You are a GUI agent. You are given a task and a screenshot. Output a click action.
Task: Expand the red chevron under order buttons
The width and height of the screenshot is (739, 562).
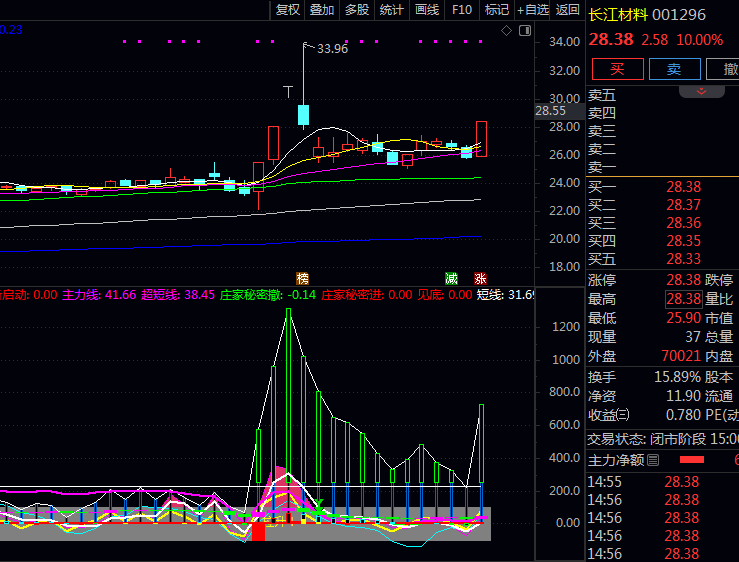[x=702, y=91]
